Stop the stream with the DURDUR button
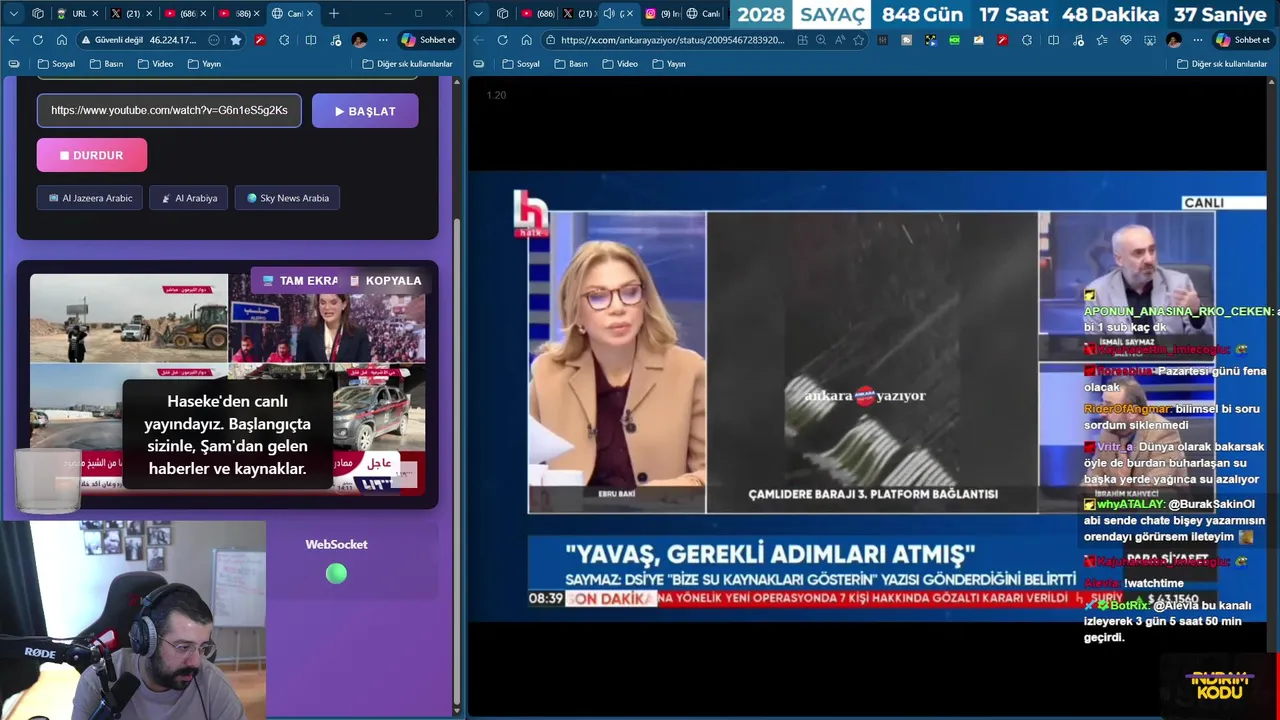The image size is (1280, 720). [x=92, y=155]
